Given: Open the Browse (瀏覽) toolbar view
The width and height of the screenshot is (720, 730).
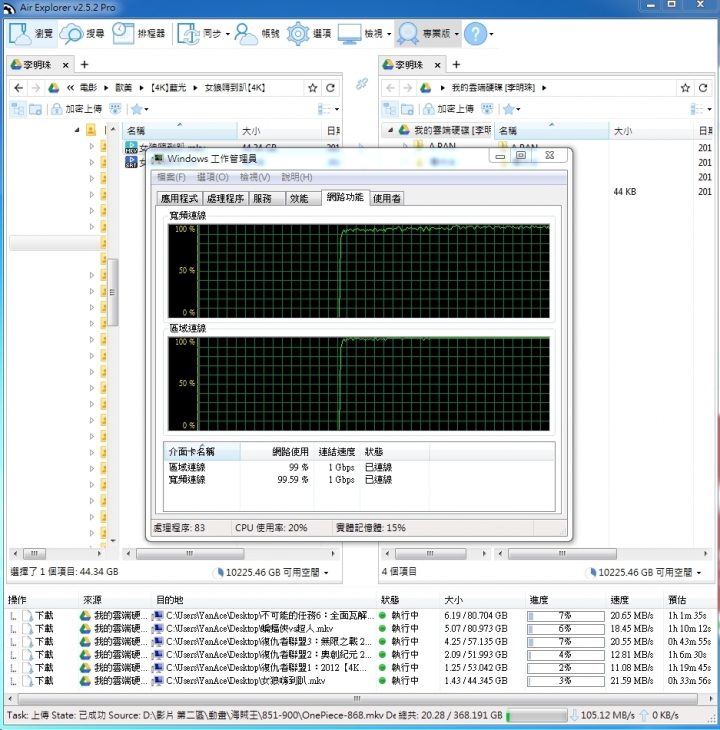Looking at the screenshot, I should tap(32, 34).
